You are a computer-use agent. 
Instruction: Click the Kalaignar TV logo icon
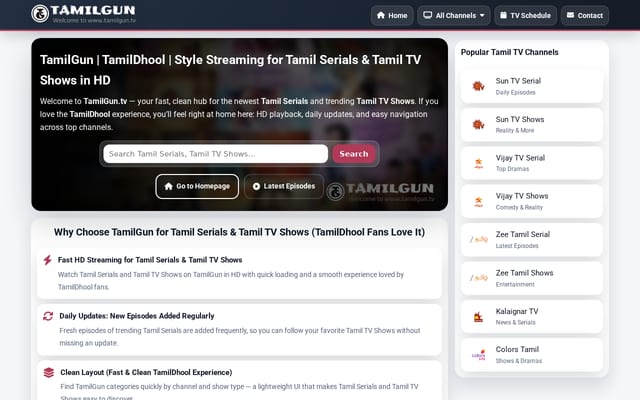(x=478, y=317)
